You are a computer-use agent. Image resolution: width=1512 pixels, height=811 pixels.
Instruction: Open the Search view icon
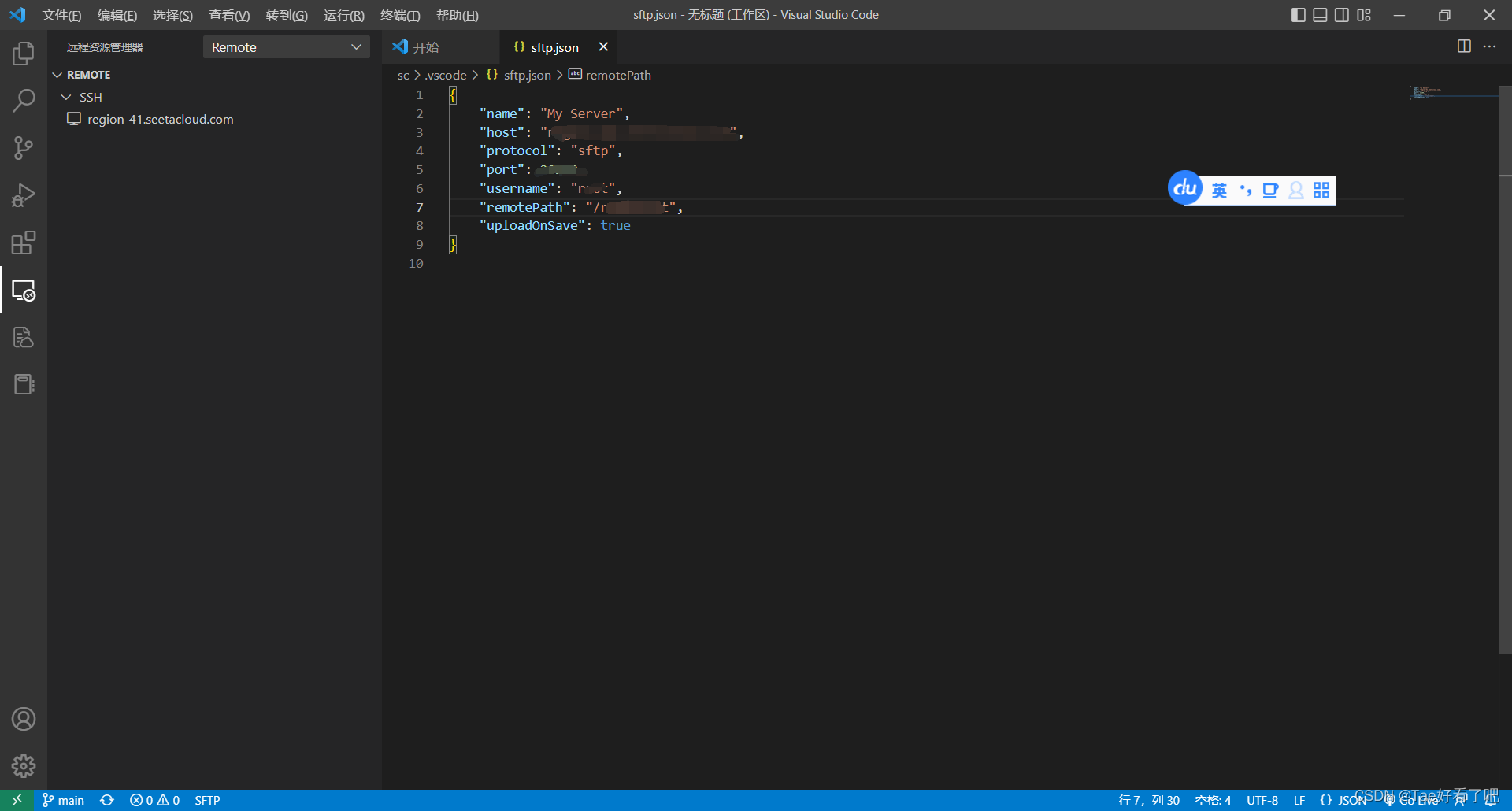(x=24, y=101)
